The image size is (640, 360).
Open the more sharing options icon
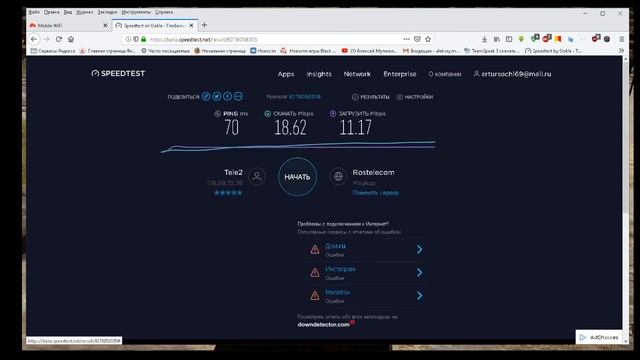click(x=238, y=96)
